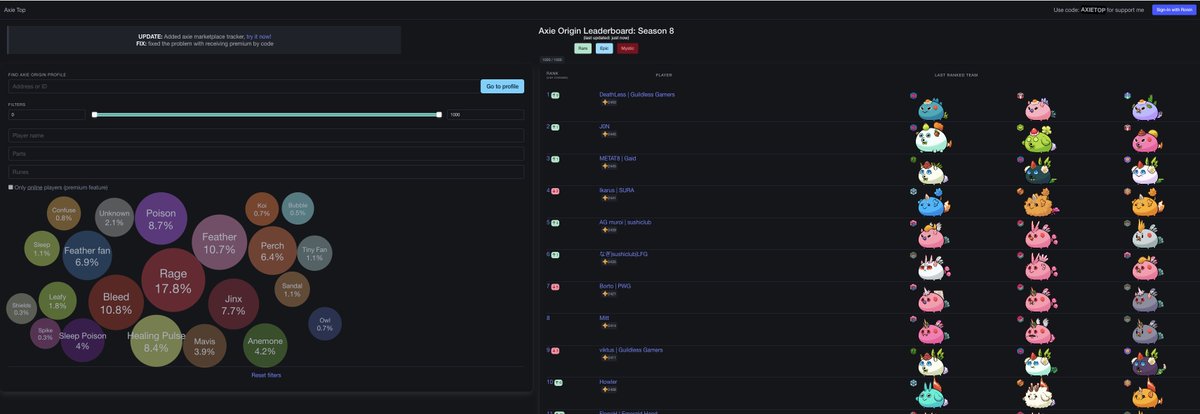Viewport: 1200px width, 414px height.
Task: Click the right handle of rank slider
Action: tap(439, 114)
